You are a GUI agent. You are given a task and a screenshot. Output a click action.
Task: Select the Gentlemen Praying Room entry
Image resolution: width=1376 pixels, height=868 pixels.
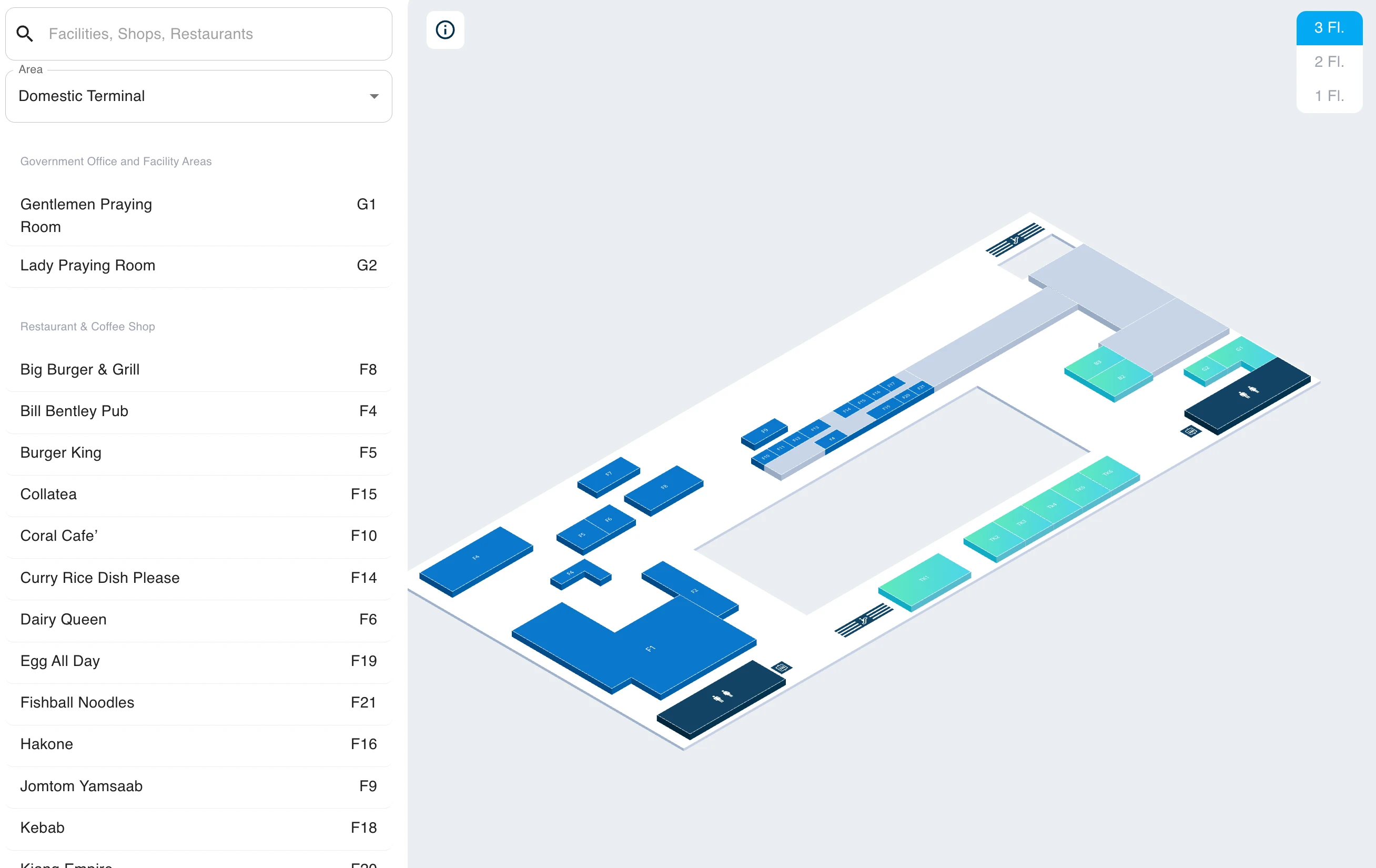198,216
